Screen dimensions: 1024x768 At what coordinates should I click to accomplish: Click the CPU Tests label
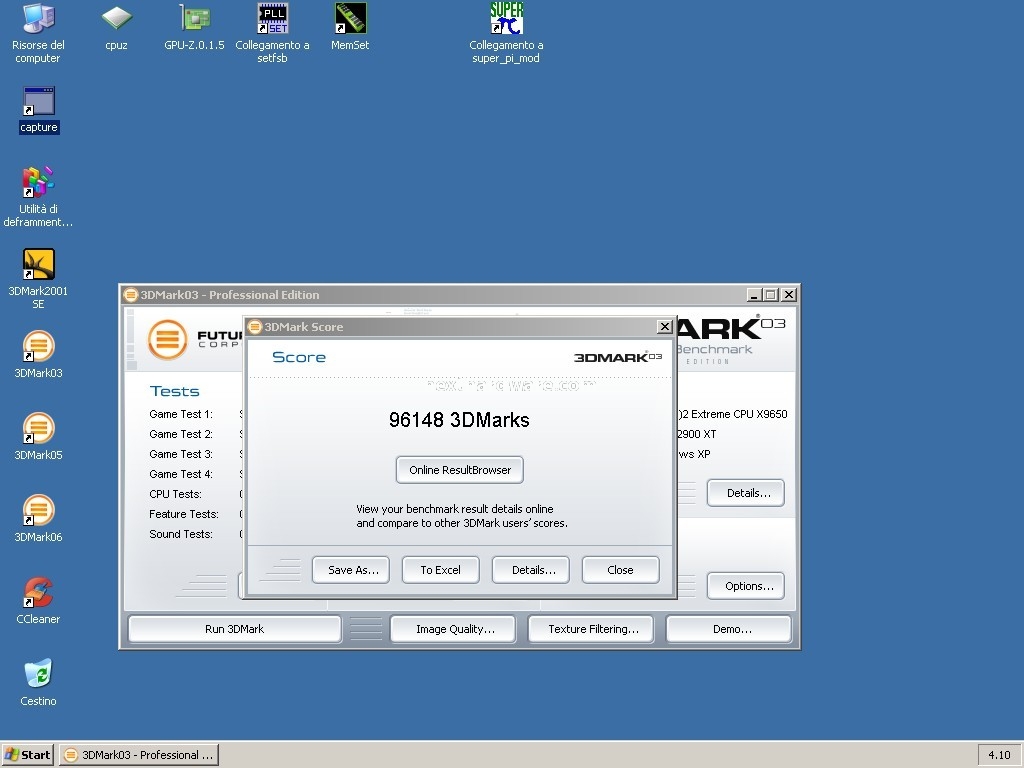click(175, 494)
